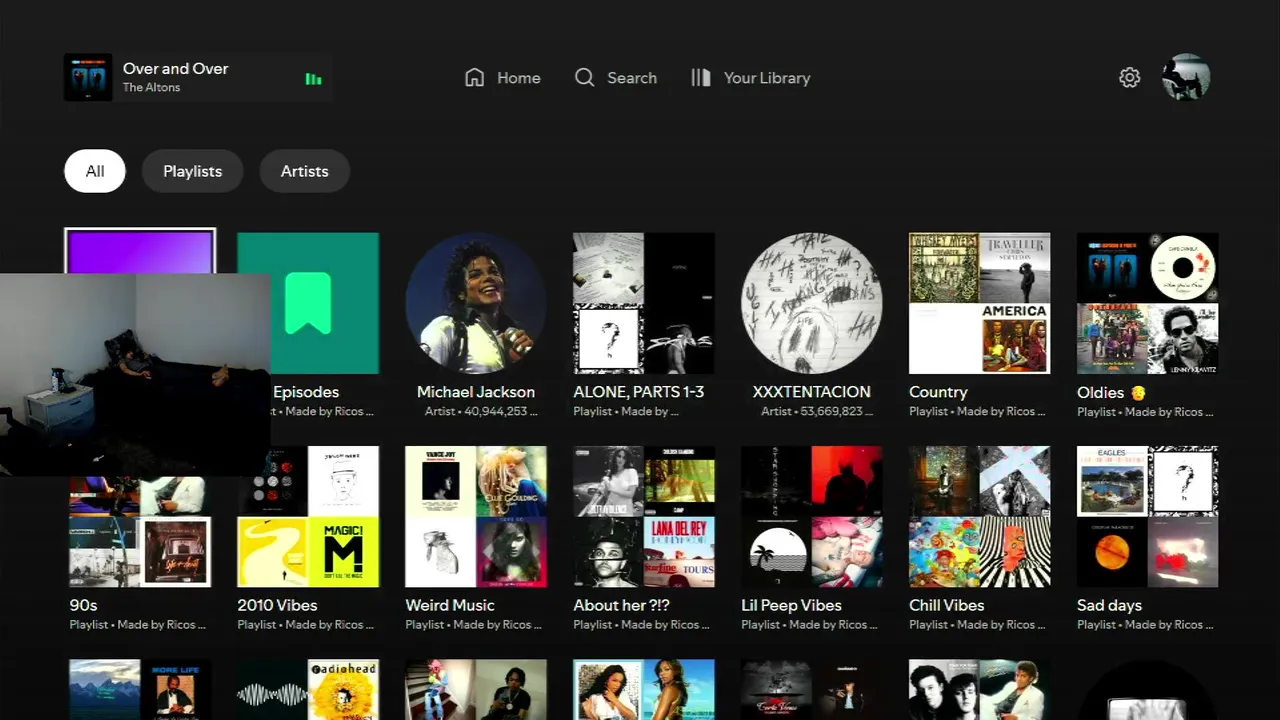Click the Your Library label

pos(767,78)
